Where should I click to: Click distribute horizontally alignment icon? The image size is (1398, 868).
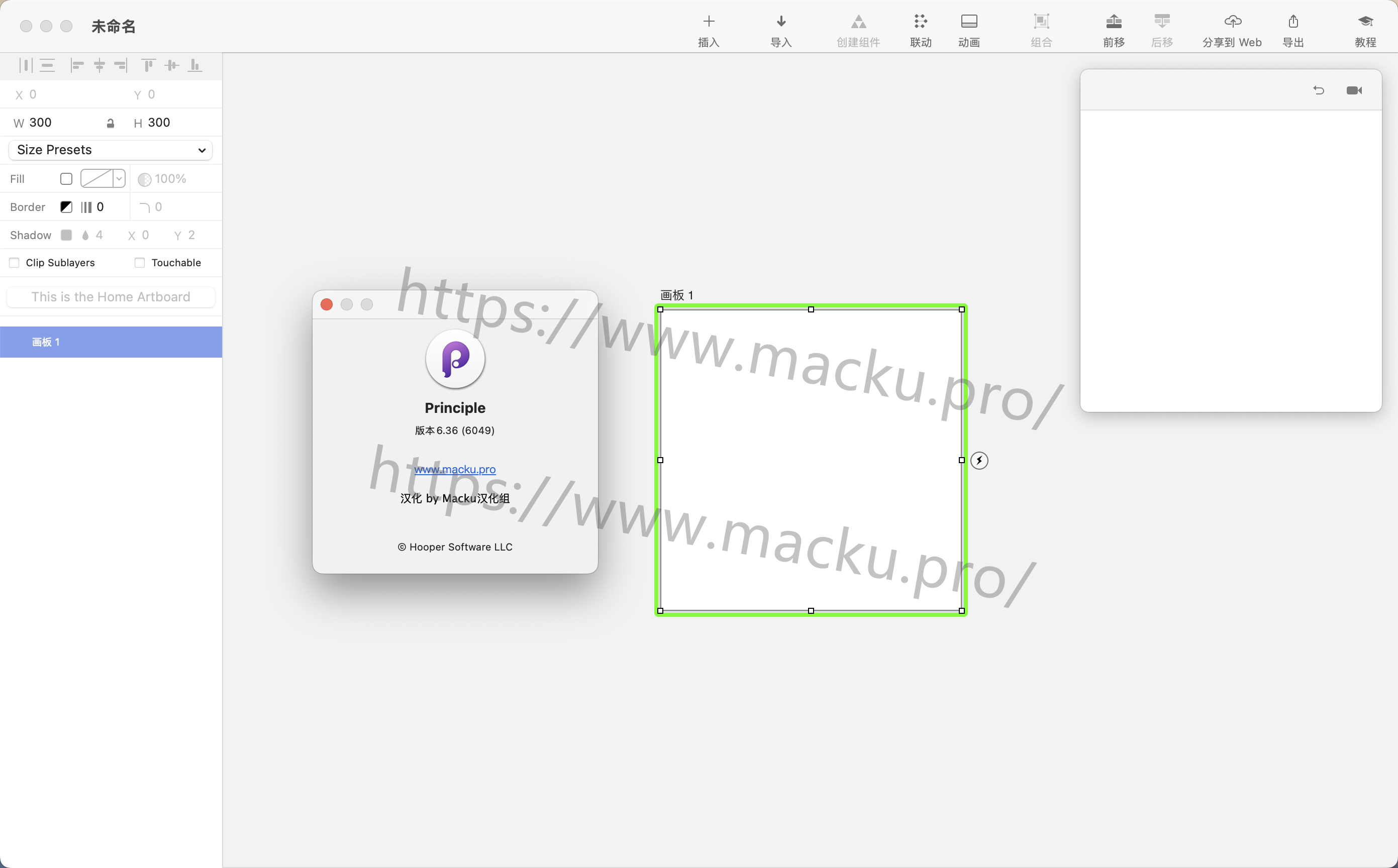click(26, 65)
